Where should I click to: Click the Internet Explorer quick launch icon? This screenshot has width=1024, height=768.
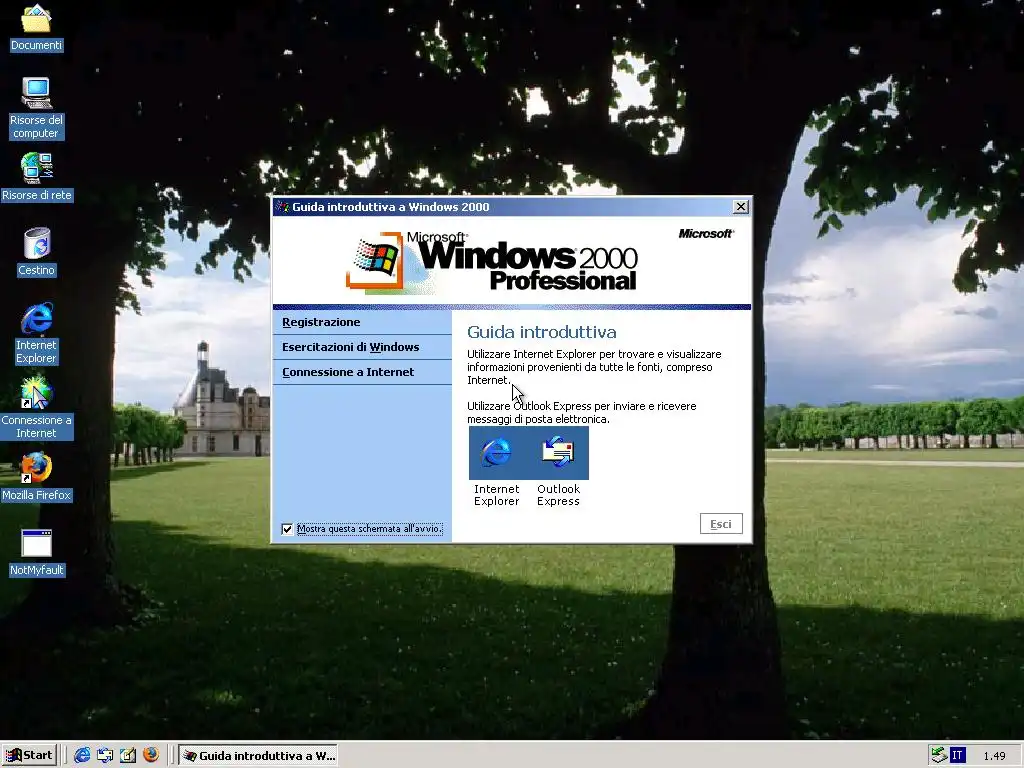82,755
